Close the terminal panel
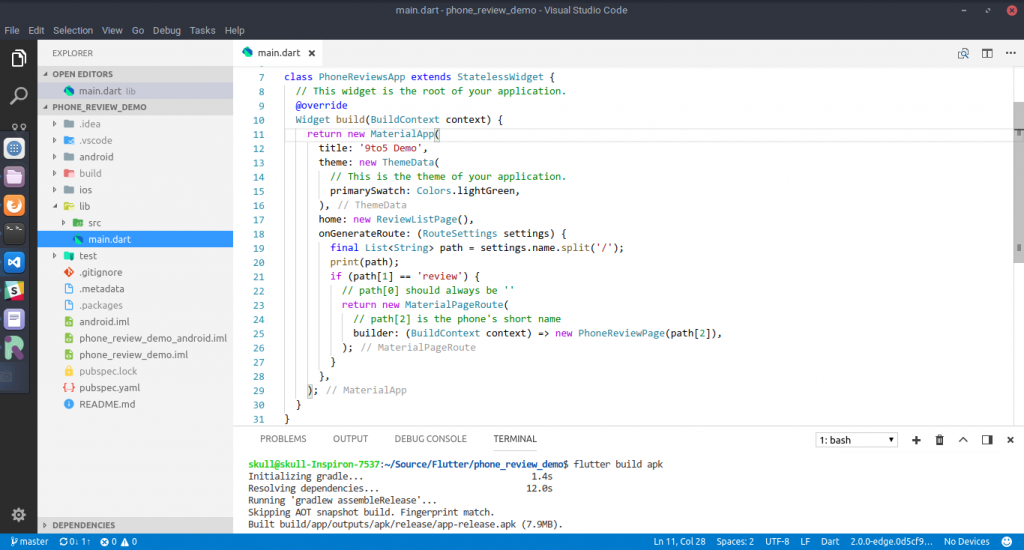This screenshot has height=550, width=1024. 1010,440
